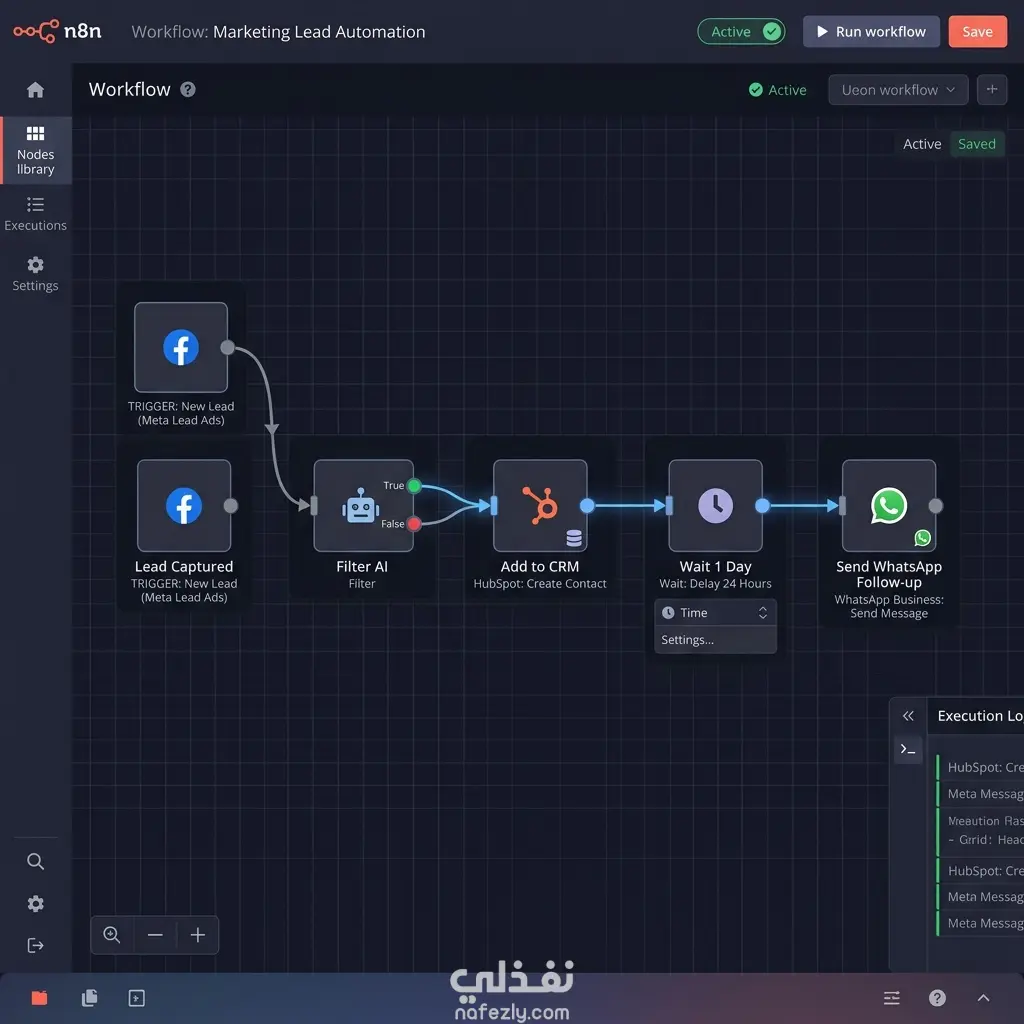
Task: Click the Save button
Action: point(977,31)
